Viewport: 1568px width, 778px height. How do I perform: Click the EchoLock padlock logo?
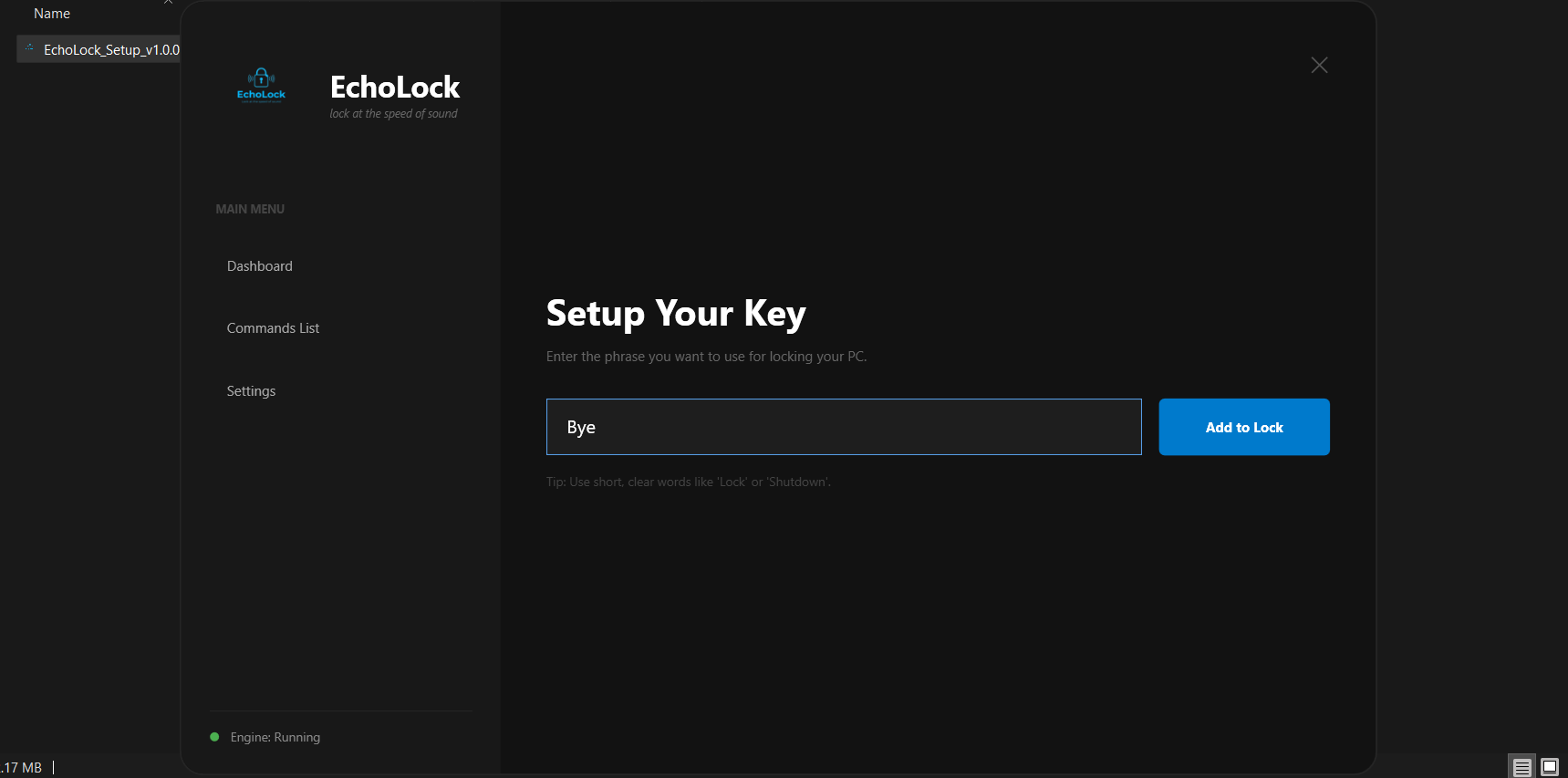(x=261, y=84)
